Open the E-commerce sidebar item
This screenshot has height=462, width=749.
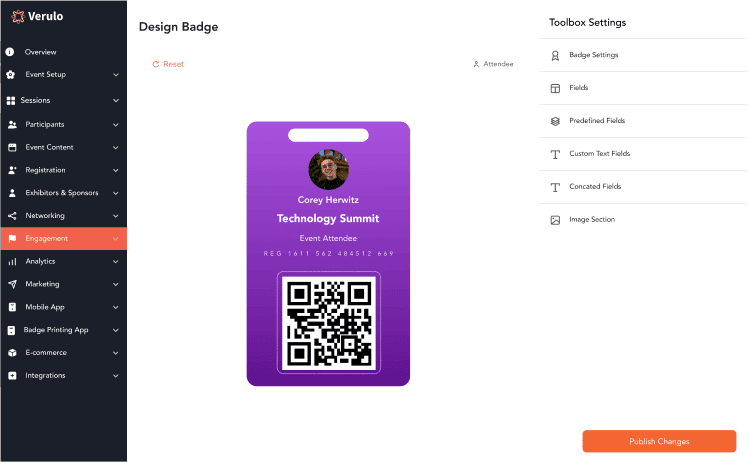point(64,353)
